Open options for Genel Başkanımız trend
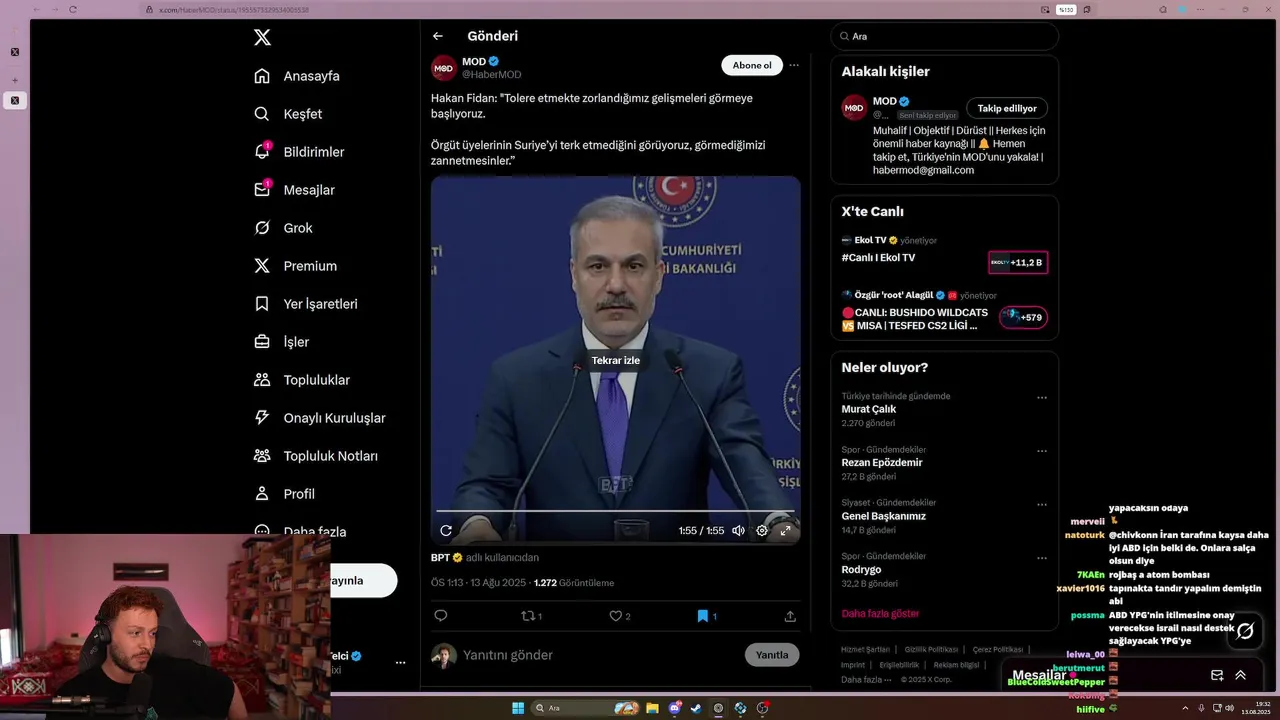 coord(1042,505)
